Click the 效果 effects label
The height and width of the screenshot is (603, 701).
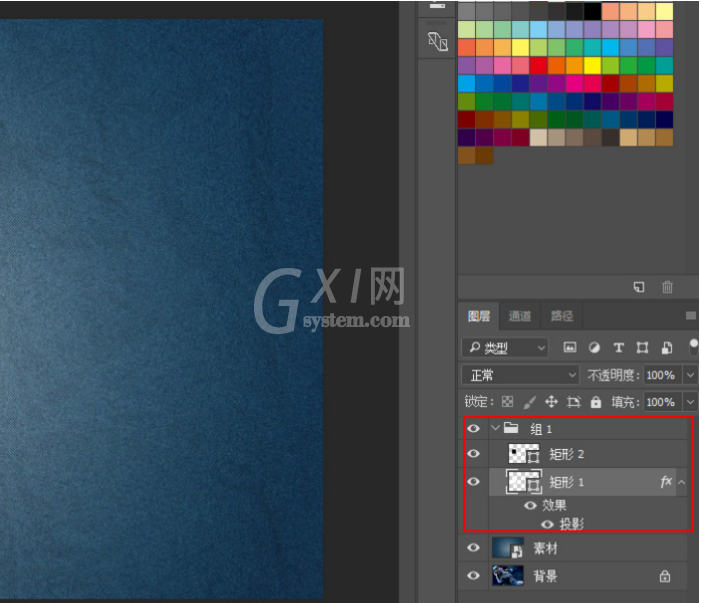[x=554, y=506]
